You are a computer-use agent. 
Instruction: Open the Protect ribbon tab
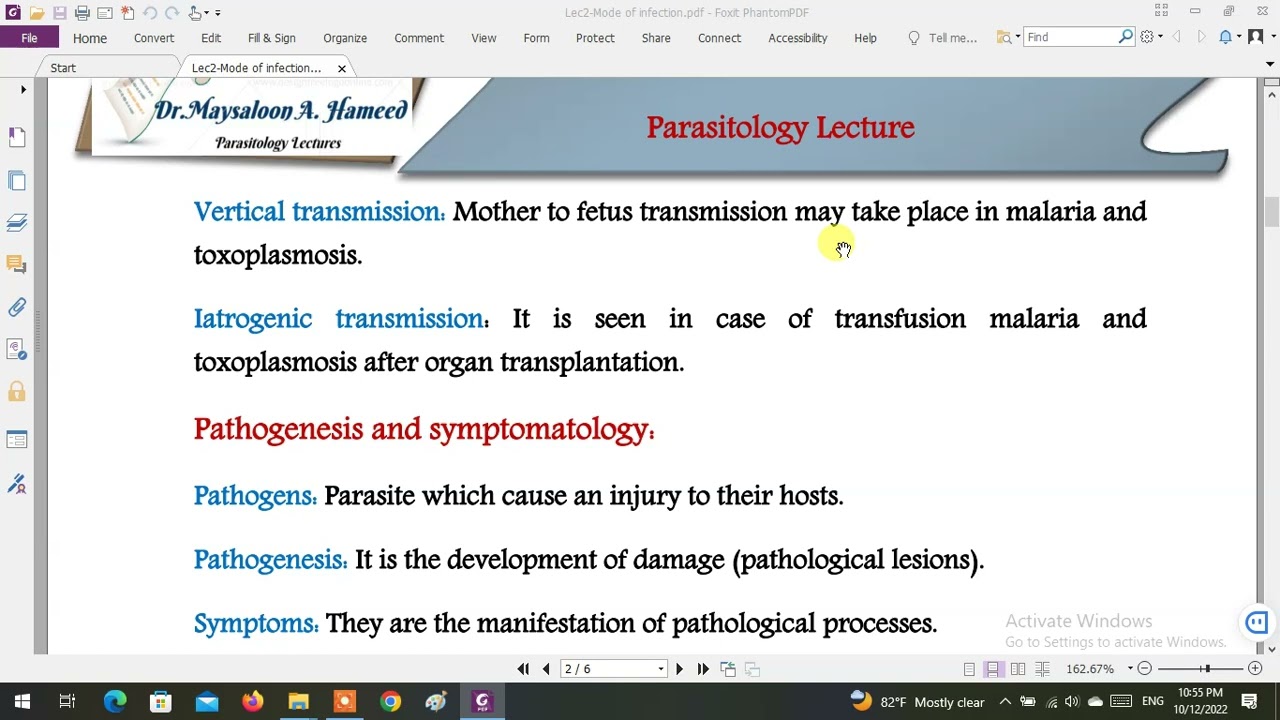click(595, 38)
